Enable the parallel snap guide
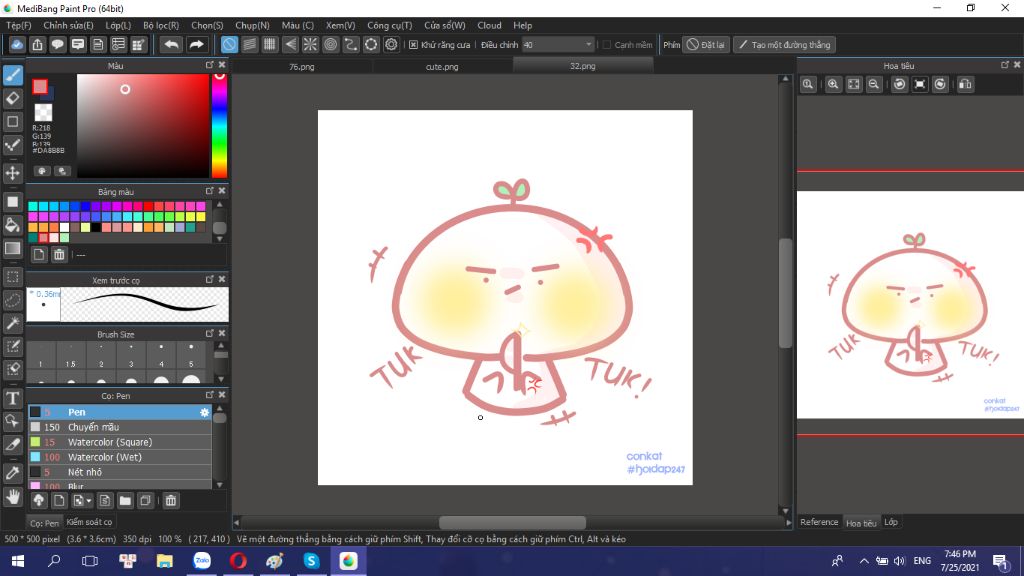The height and width of the screenshot is (576, 1024). [x=249, y=44]
